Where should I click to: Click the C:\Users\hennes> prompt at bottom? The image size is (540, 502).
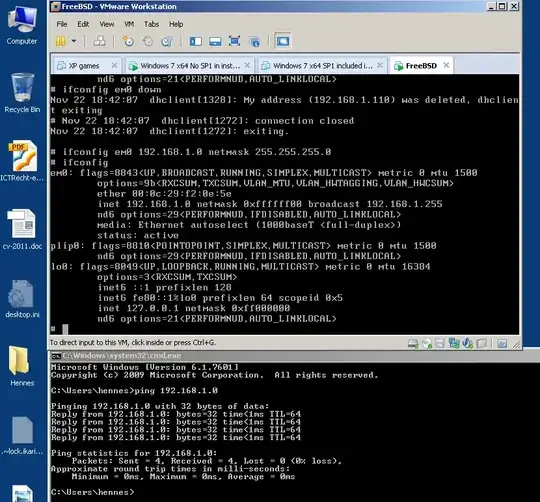(93, 492)
